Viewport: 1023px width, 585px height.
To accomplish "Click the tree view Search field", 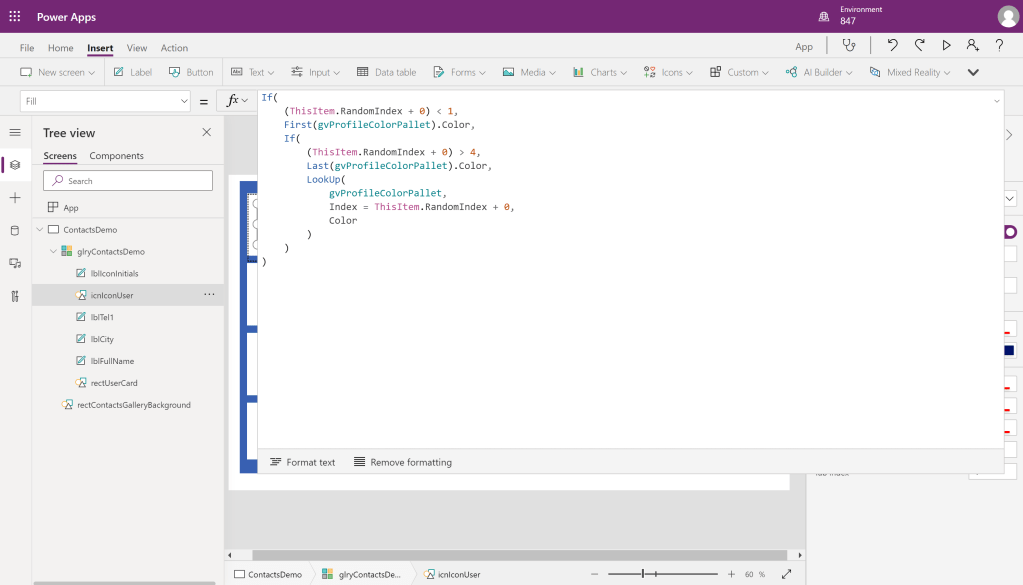I will (x=128, y=181).
